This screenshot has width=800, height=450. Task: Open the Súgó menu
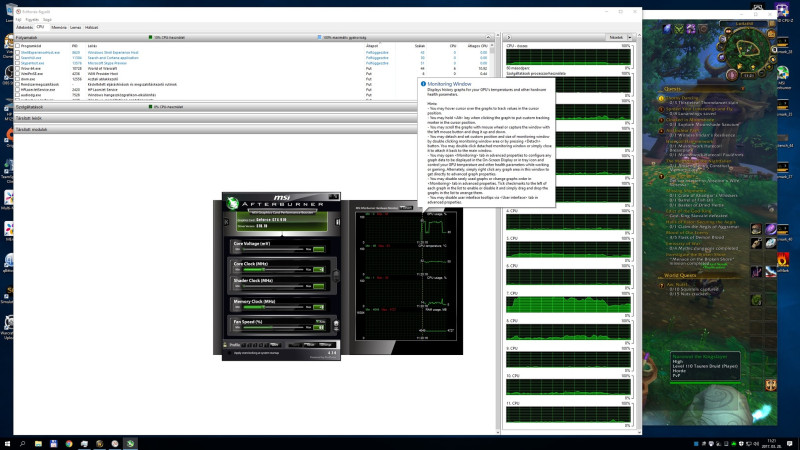47,19
